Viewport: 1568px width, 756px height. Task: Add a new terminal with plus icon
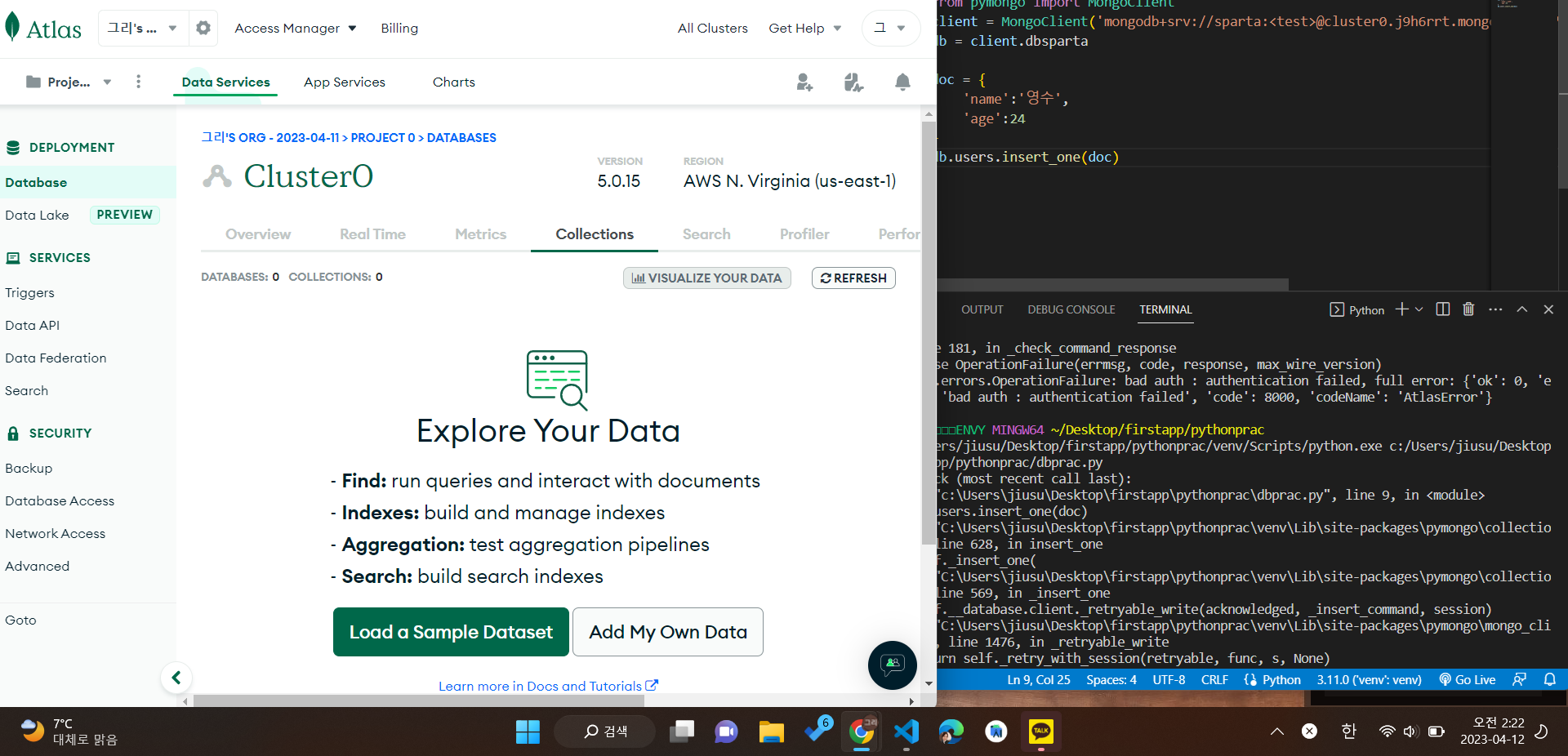[1402, 309]
